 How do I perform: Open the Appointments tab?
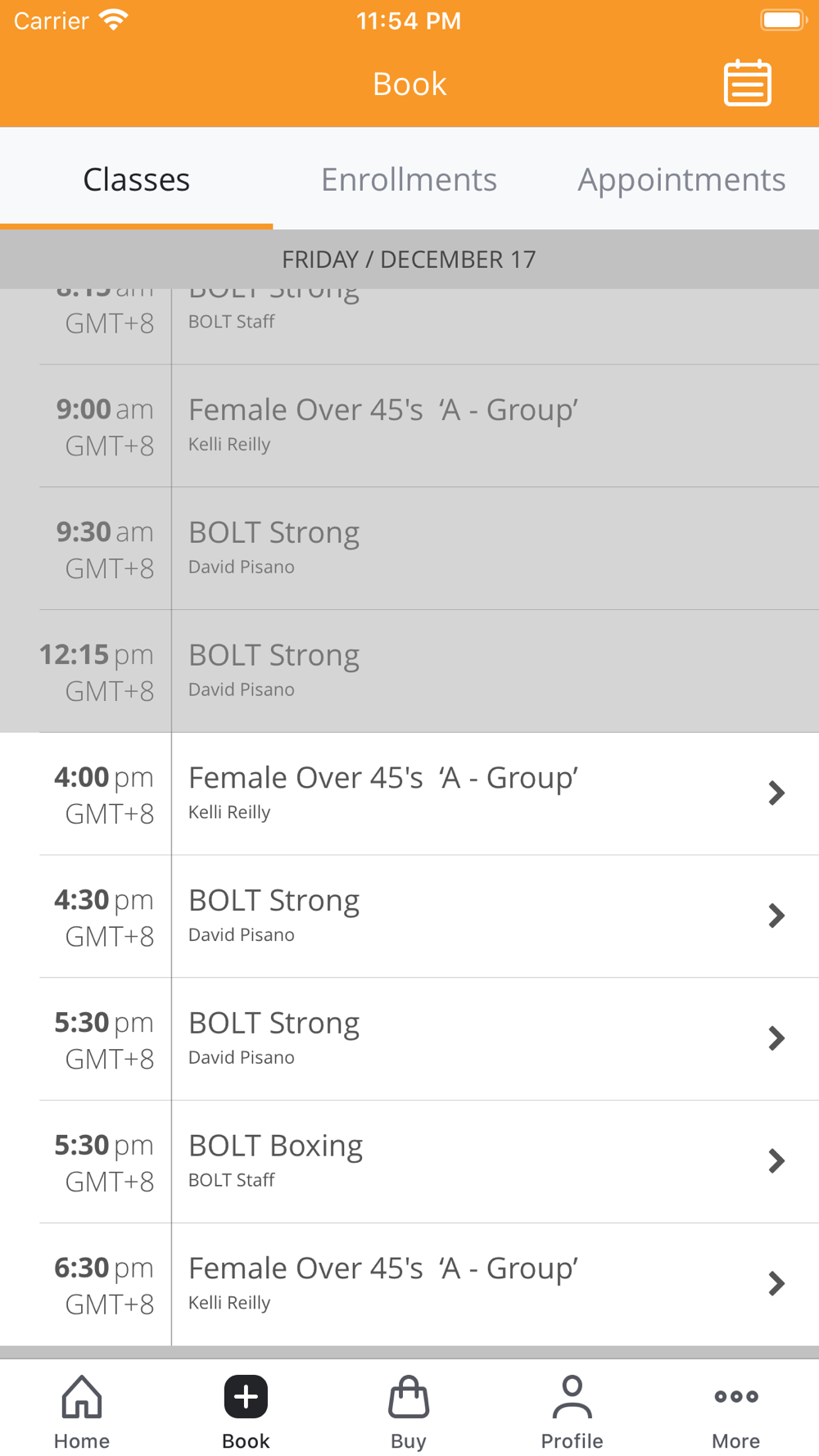(x=681, y=179)
